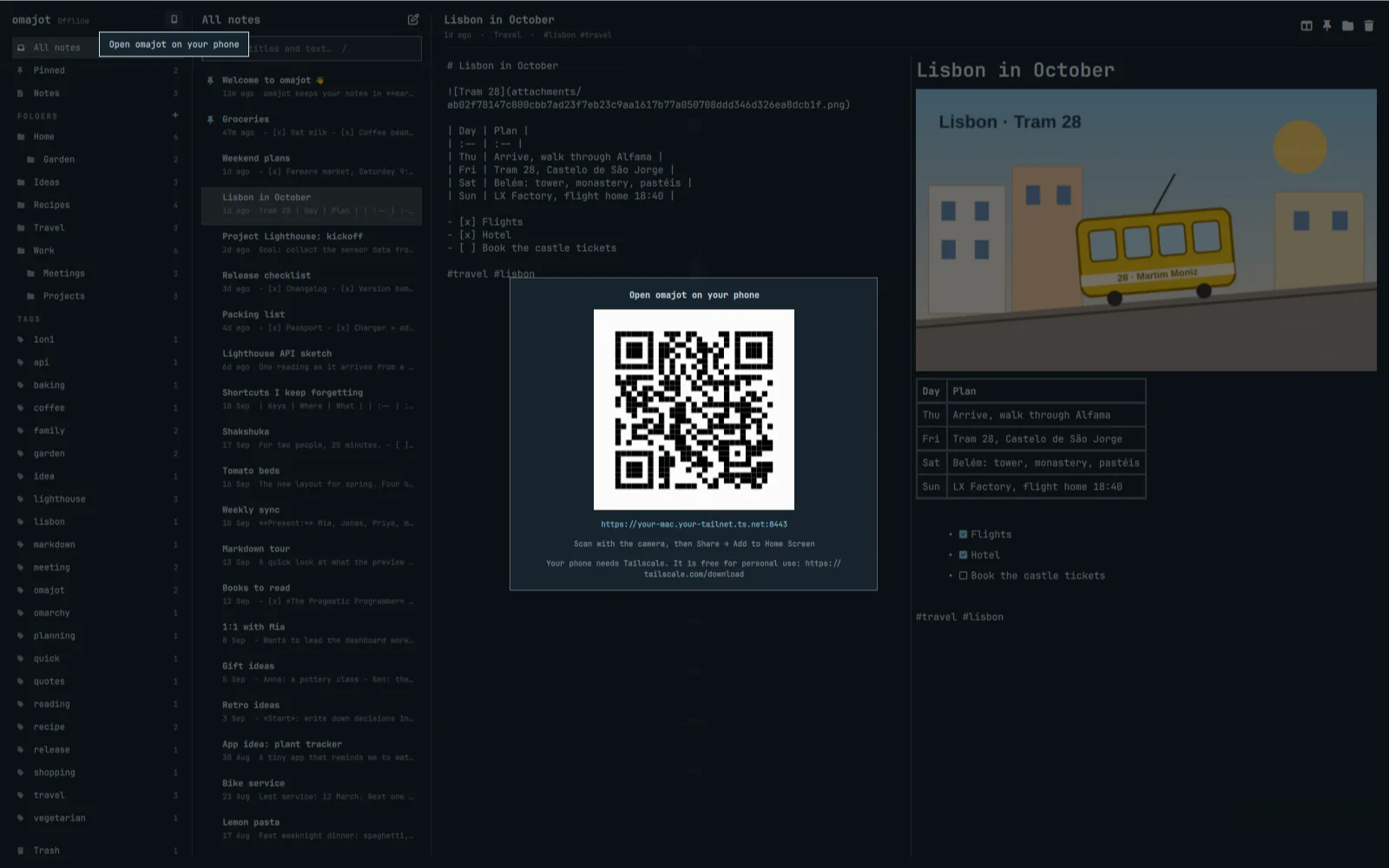
Task: Select the Pinned section
Action: (x=97, y=70)
